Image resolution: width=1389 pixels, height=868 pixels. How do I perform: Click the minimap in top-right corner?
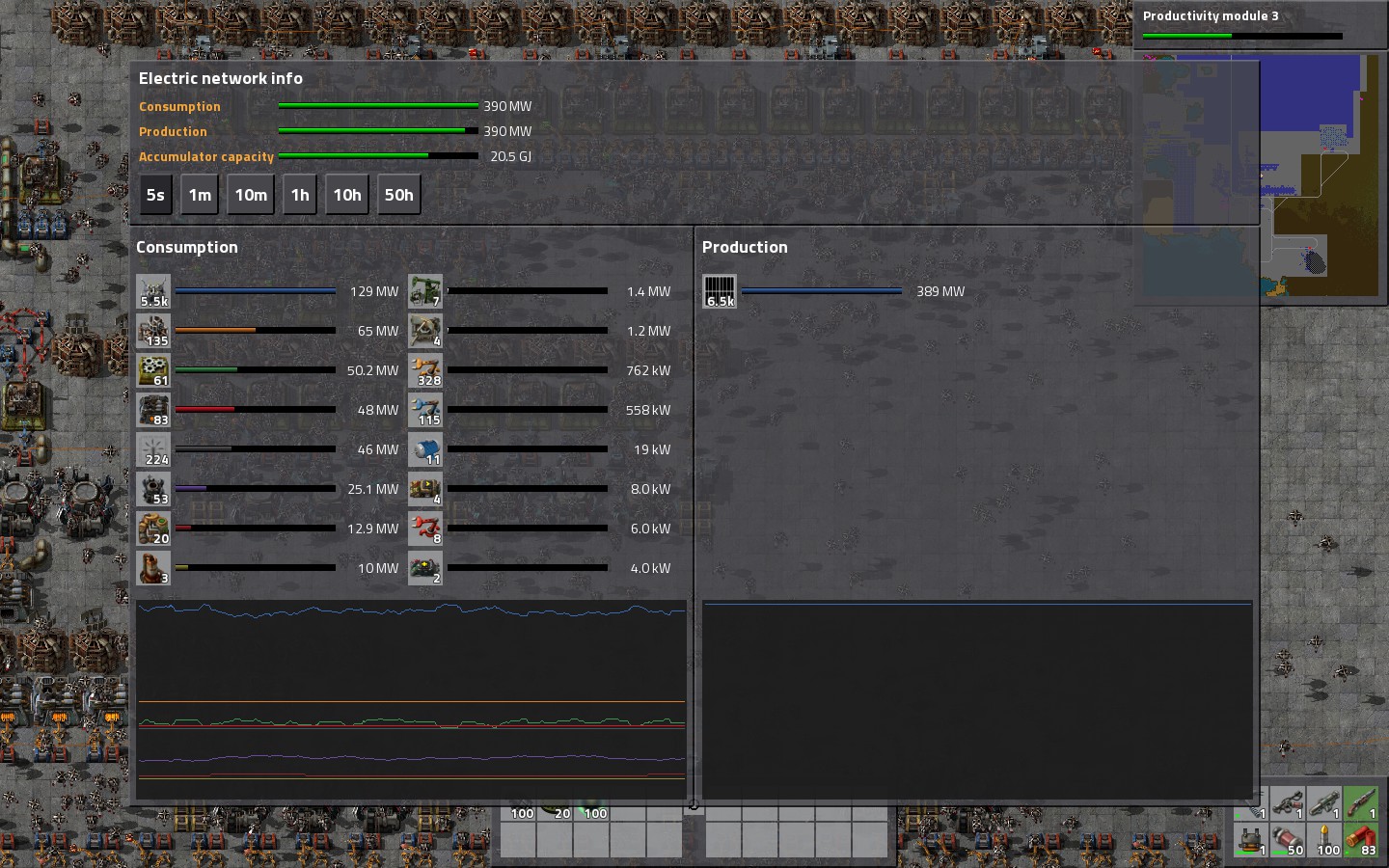tap(1262, 176)
